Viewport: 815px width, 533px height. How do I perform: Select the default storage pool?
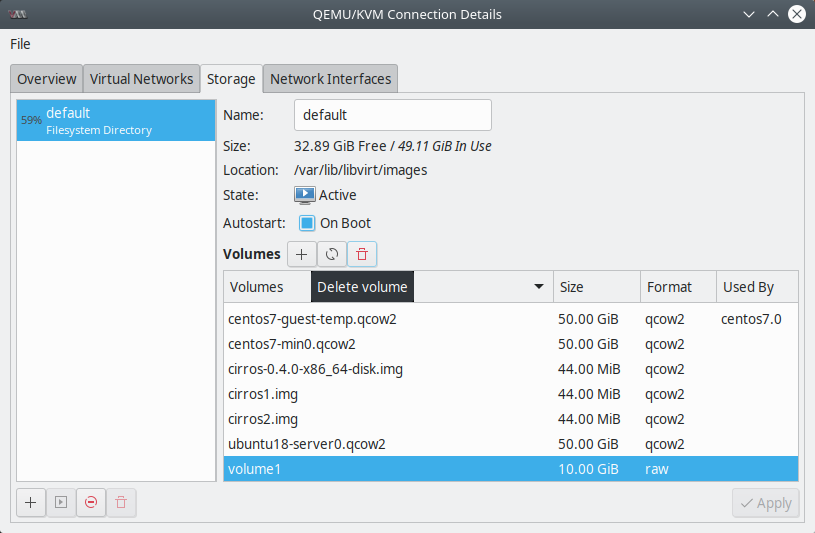tap(116, 121)
